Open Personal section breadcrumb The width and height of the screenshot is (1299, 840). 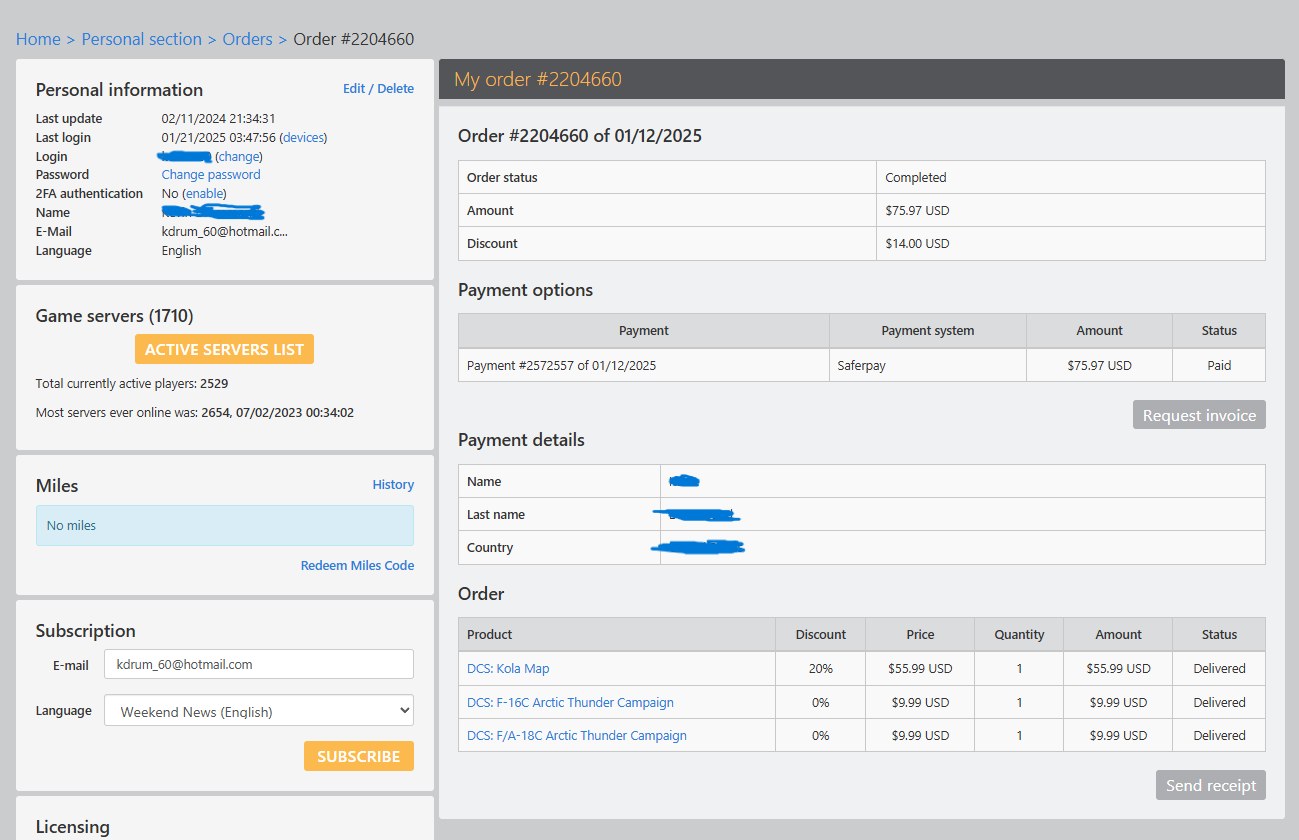coord(142,39)
